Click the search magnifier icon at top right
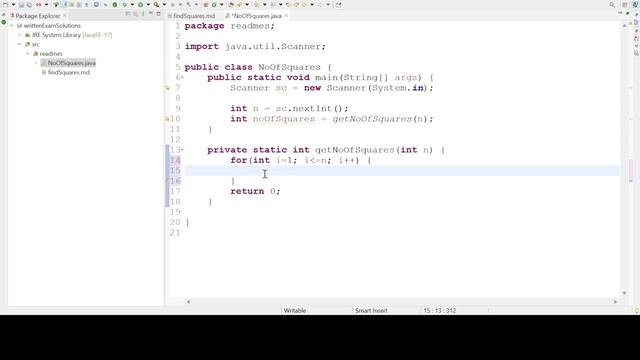This screenshot has width=640, height=360. click(x=612, y=5)
